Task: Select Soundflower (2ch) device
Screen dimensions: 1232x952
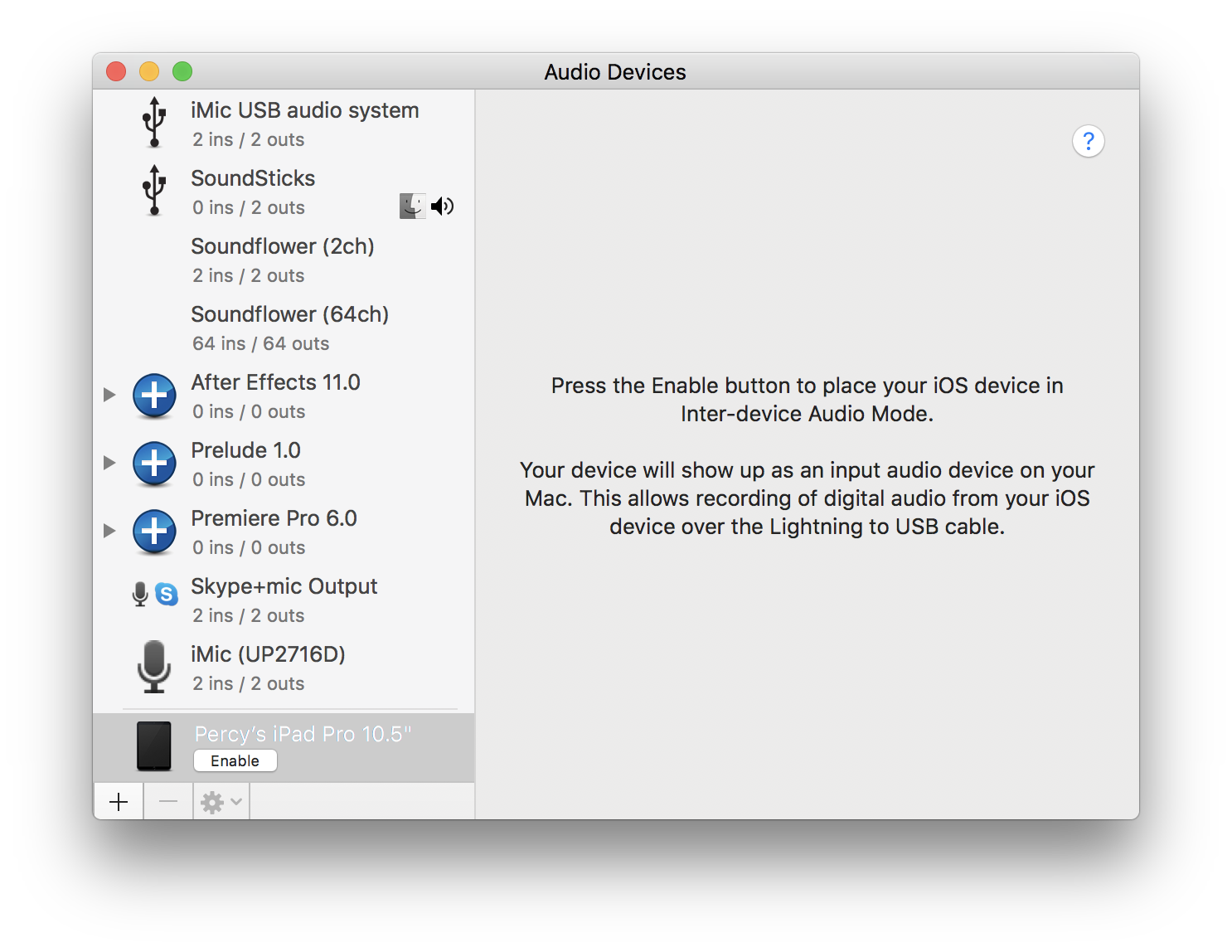Action: tap(284, 260)
